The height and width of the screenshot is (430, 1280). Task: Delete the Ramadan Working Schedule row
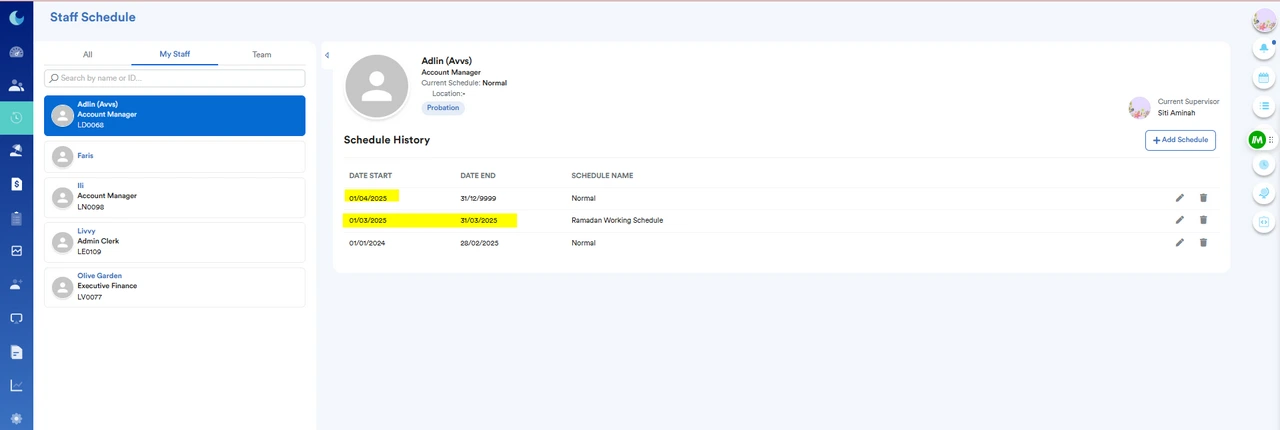1203,220
